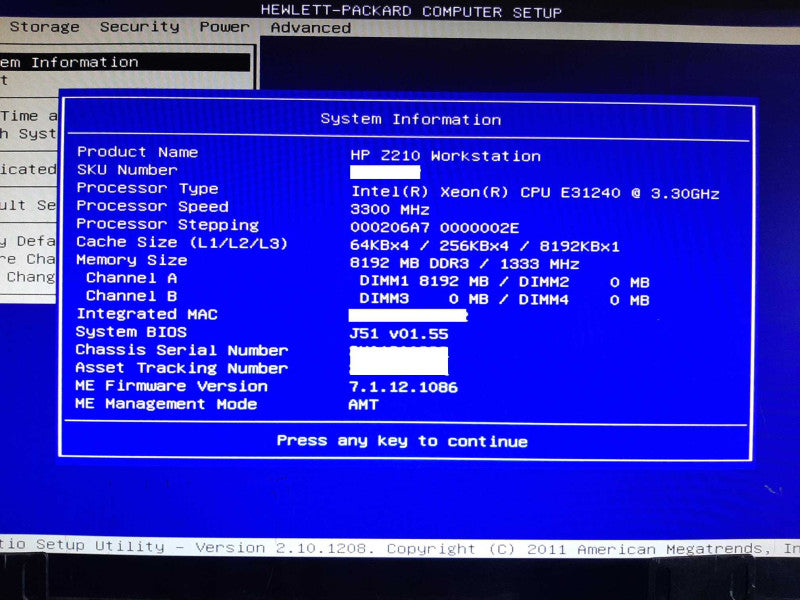This screenshot has width=800, height=600.
Task: Click the Hewlett-Packard Computer Setup title
Action: click(411, 11)
